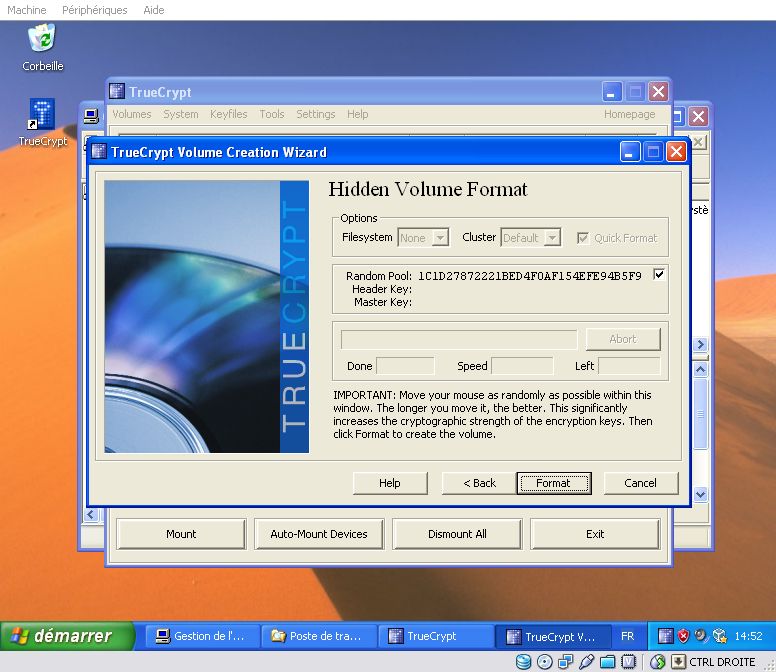Minimize the Volume Creation Wizard window
776x672 pixels.
[x=630, y=151]
